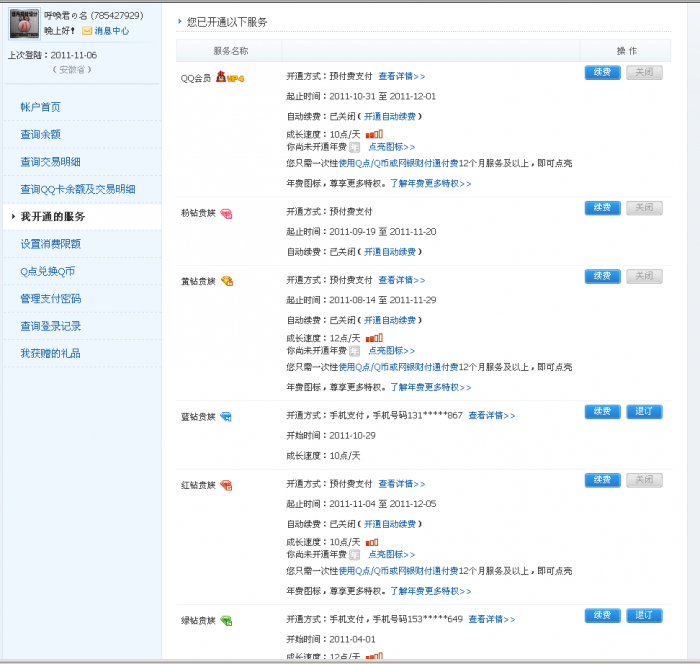700x664 pixels.
Task: Click the 蓝钻贵族 blue diamond icon
Action: coord(226,417)
